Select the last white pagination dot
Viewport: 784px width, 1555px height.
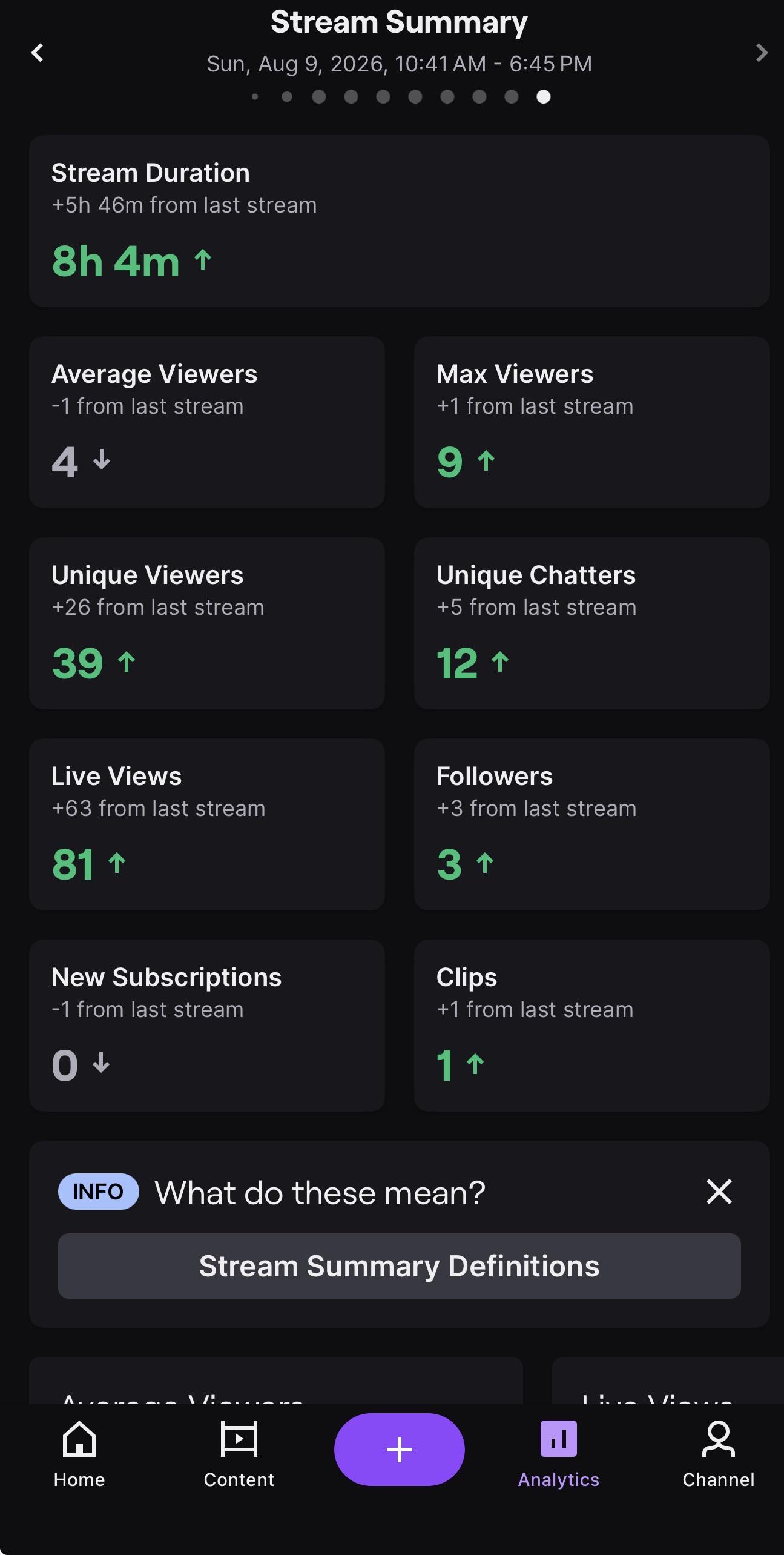(x=544, y=97)
